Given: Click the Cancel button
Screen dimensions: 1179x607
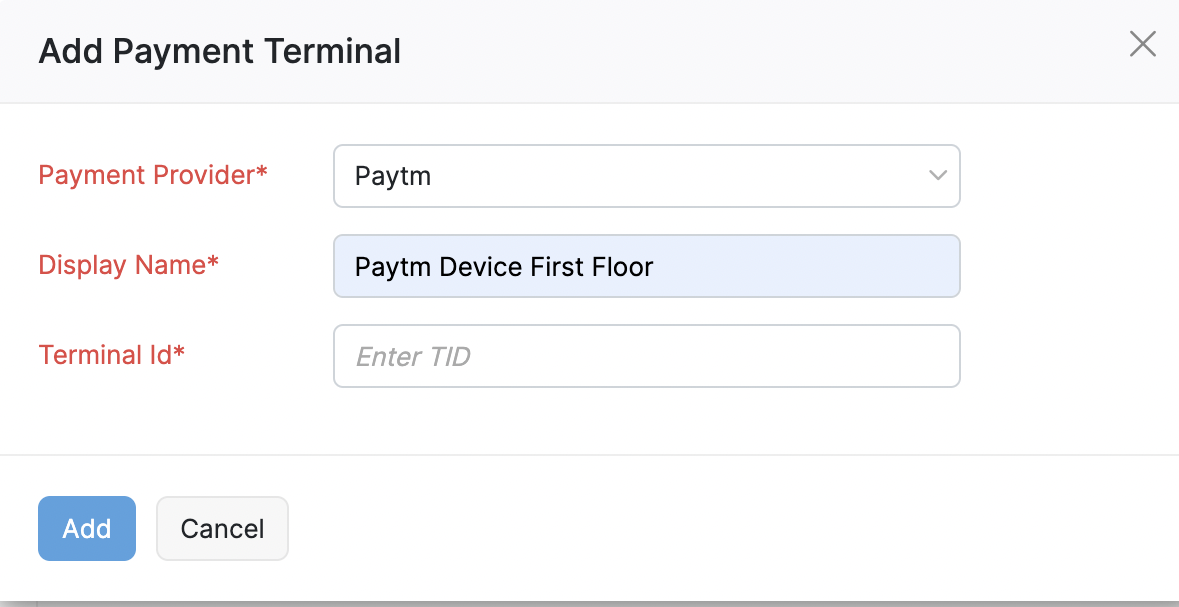Looking at the screenshot, I should coord(222,528).
